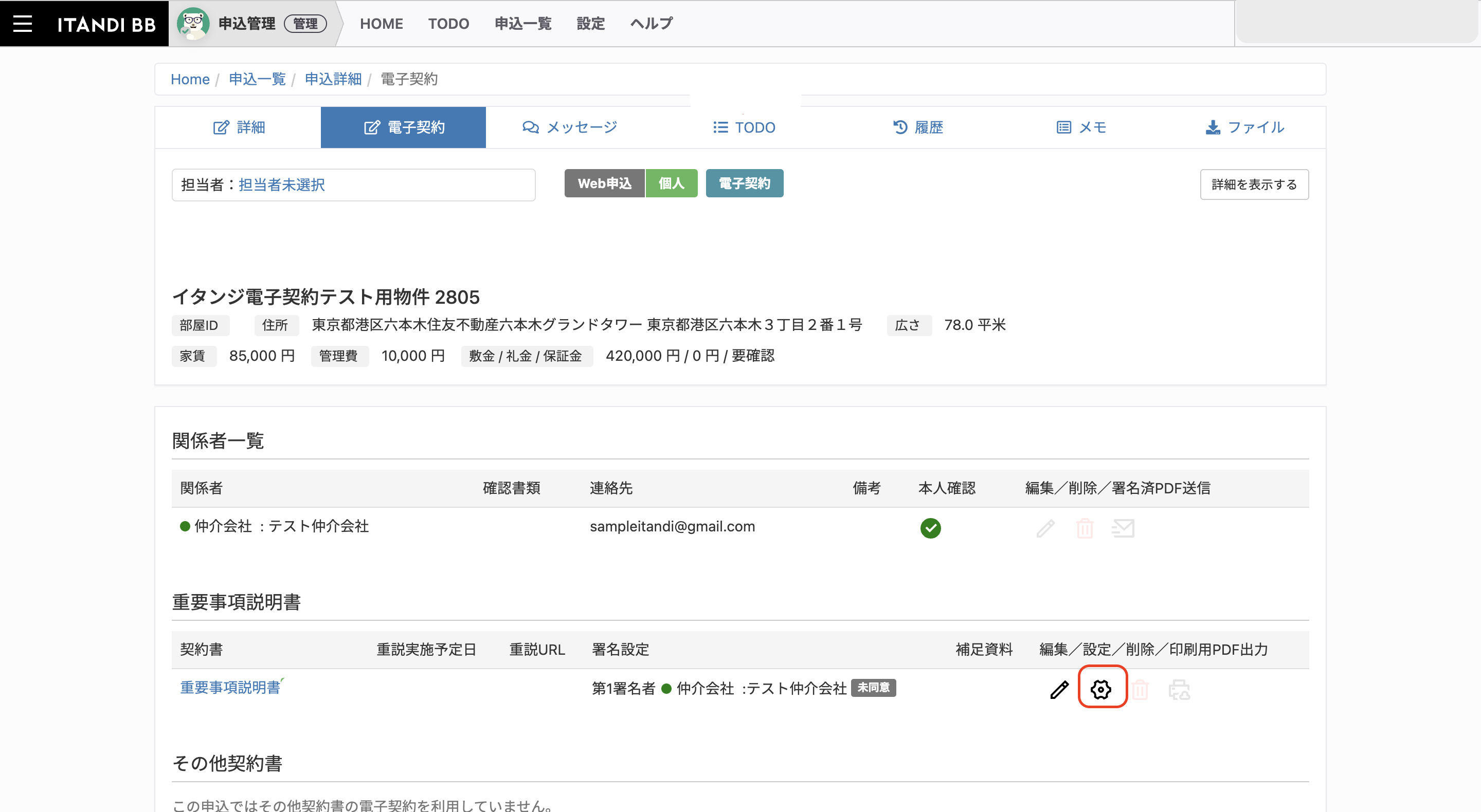This screenshot has height=812, width=1481.
Task: Click the 申込詳細 breadcrumb link
Action: pyautogui.click(x=333, y=79)
